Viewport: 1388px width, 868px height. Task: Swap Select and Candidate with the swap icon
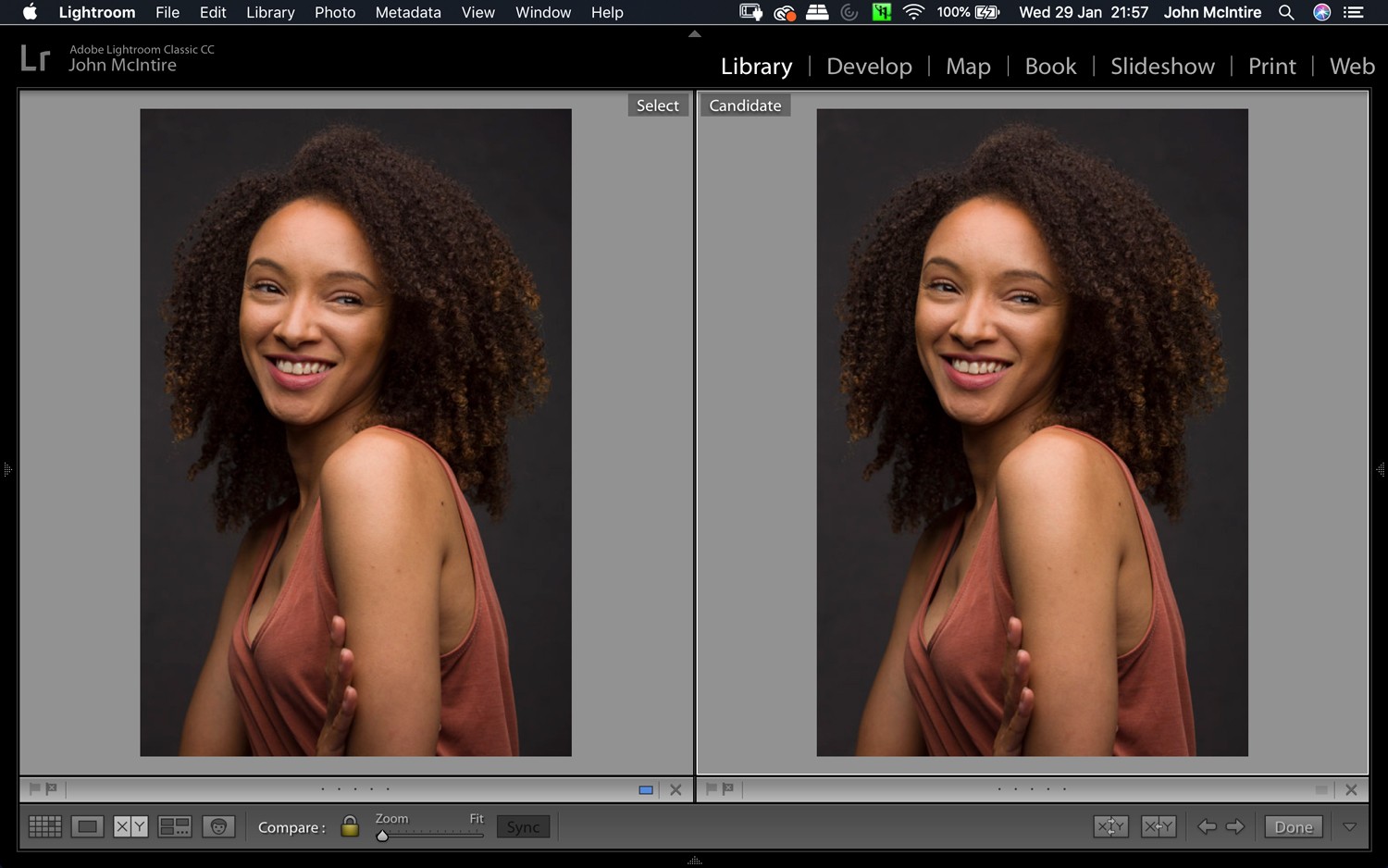click(x=1110, y=826)
